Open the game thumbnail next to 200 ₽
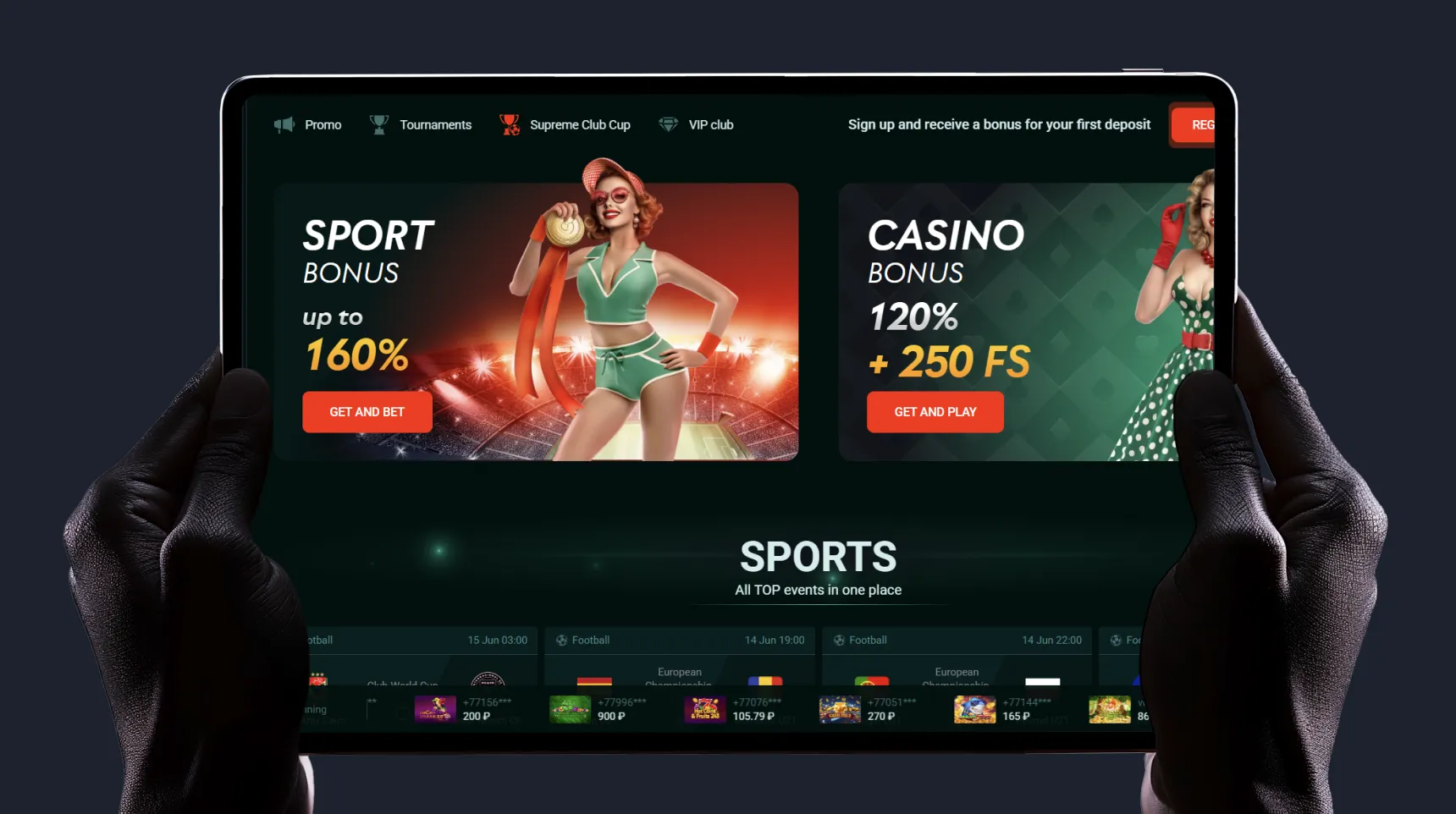The image size is (1456, 814). 435,709
